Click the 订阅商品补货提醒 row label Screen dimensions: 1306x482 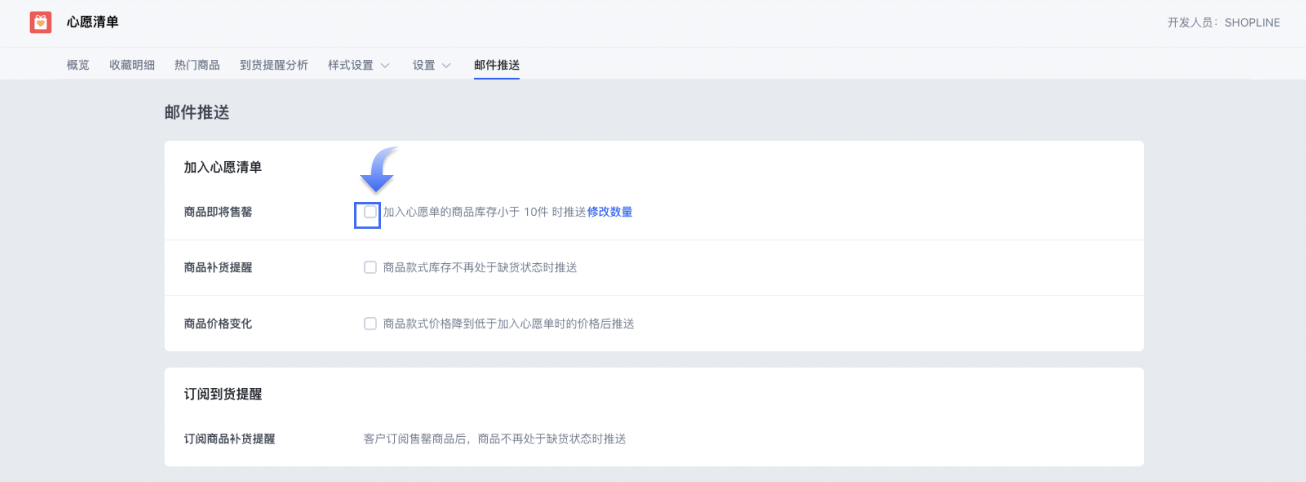pyautogui.click(x=229, y=439)
